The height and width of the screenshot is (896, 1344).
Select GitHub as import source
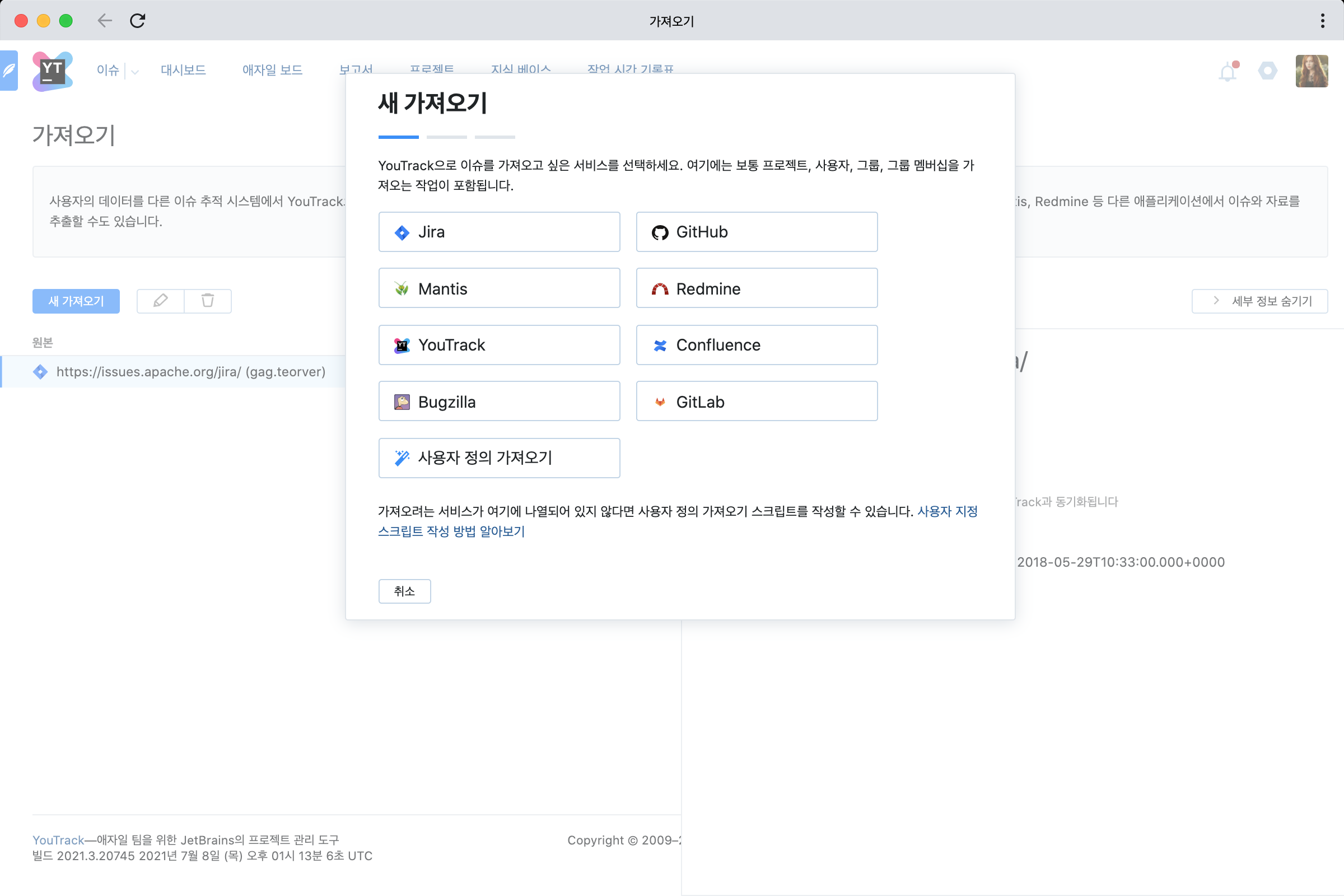click(757, 232)
